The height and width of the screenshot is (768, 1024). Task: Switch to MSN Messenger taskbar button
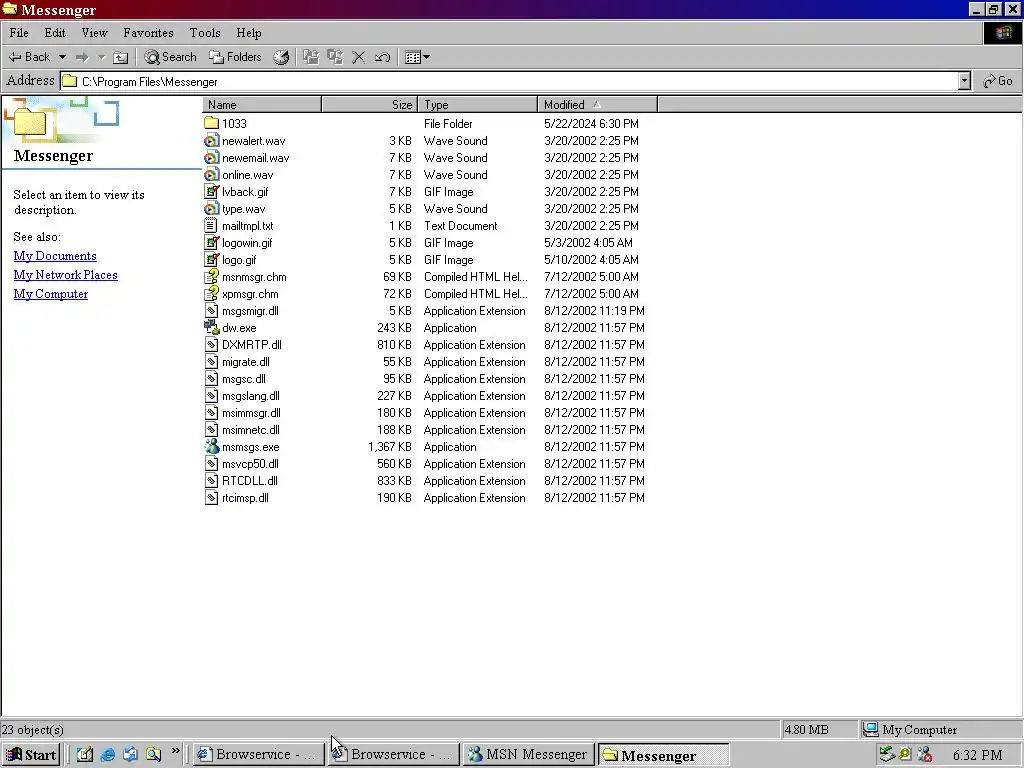(528, 755)
